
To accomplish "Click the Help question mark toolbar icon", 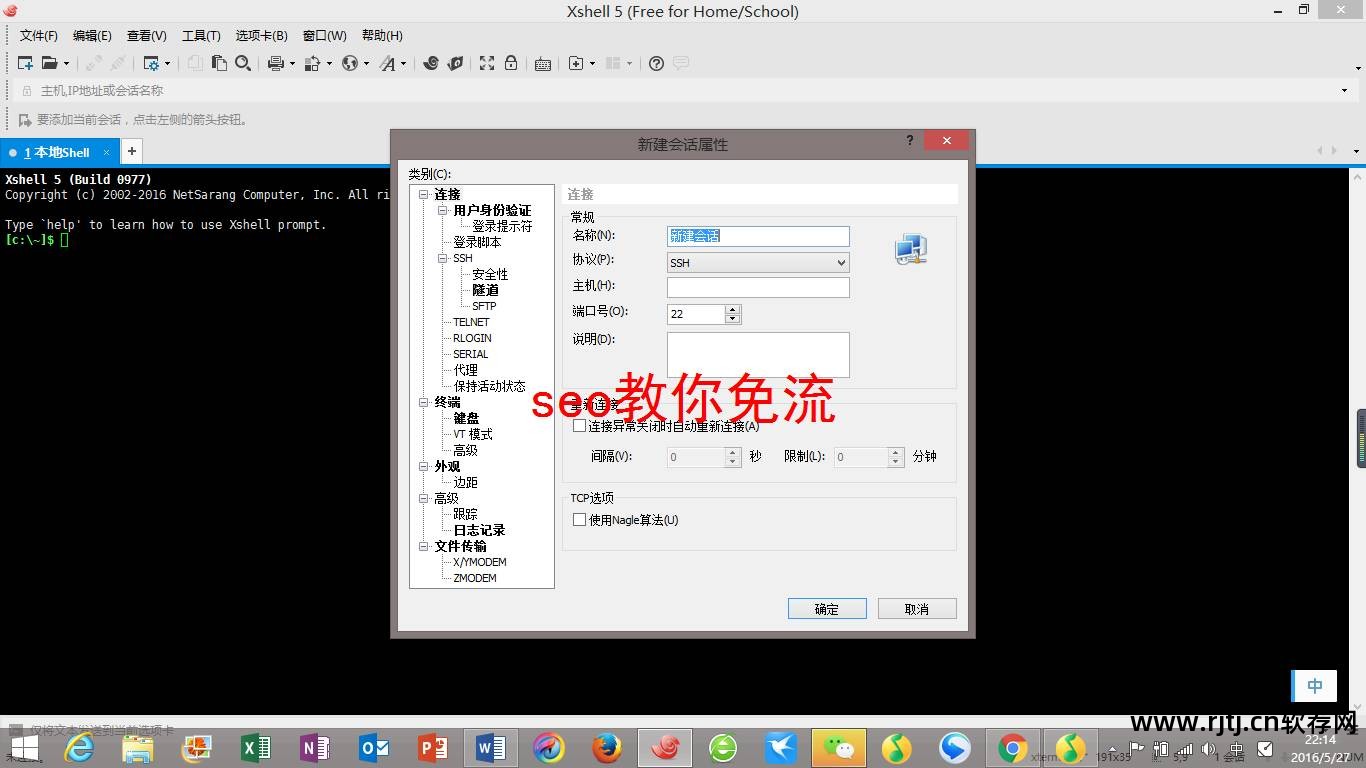I will coord(656,63).
